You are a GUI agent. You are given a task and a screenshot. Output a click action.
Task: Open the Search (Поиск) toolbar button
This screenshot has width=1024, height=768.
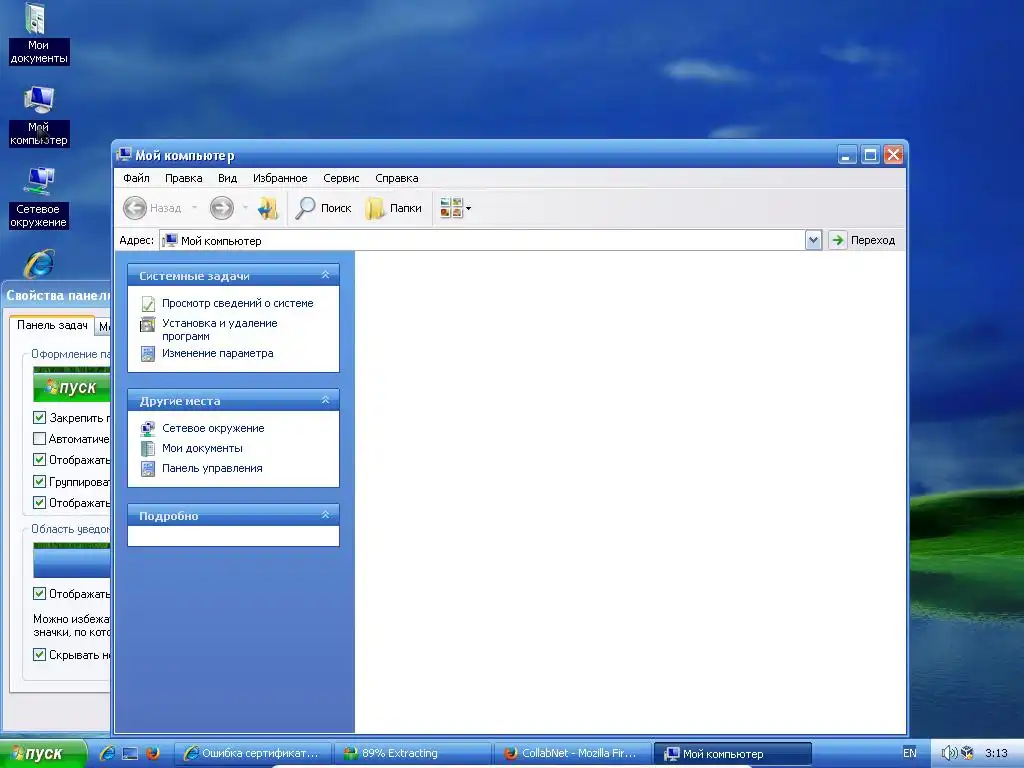click(x=323, y=208)
